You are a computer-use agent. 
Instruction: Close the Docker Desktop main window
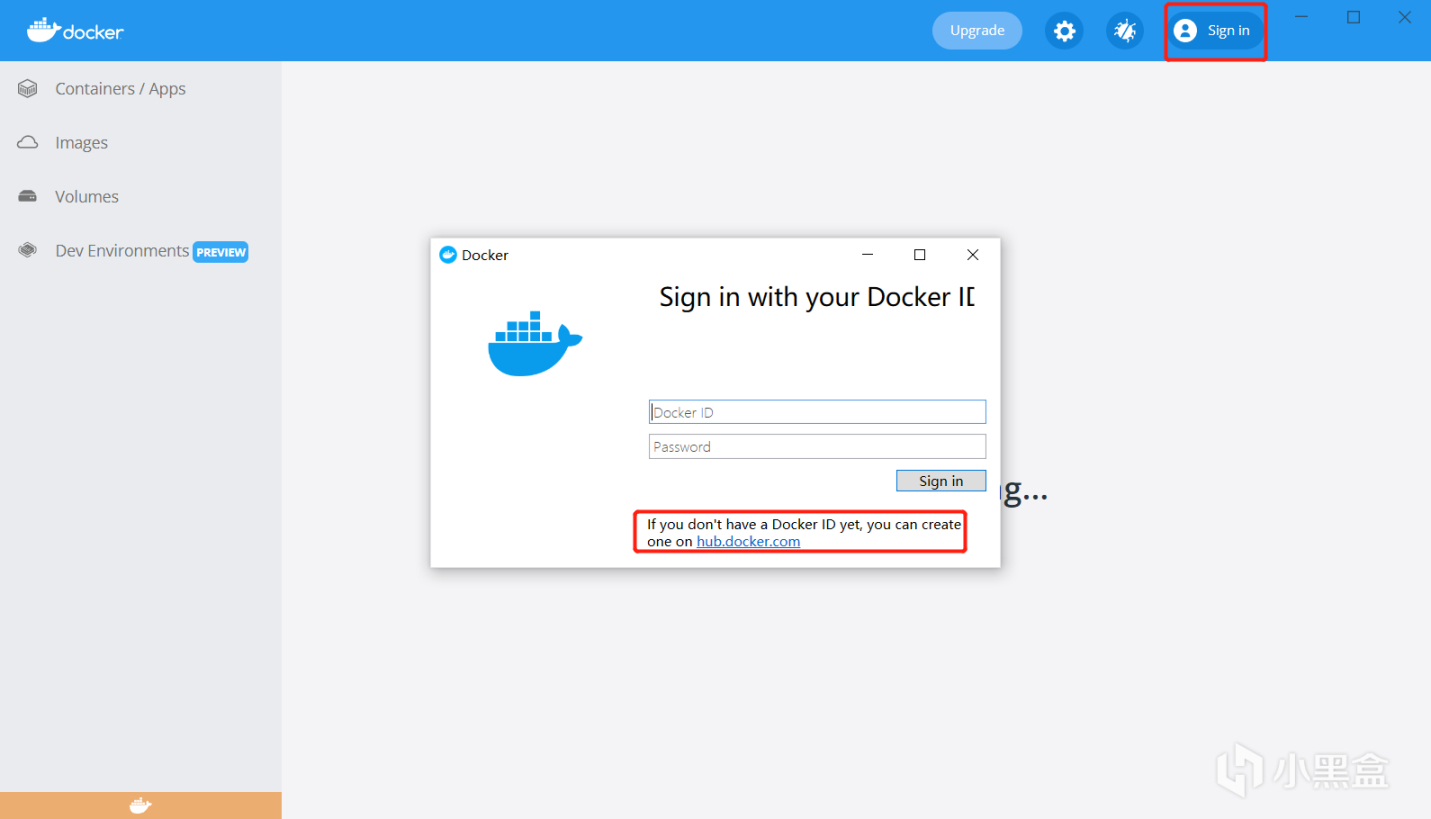point(1405,17)
